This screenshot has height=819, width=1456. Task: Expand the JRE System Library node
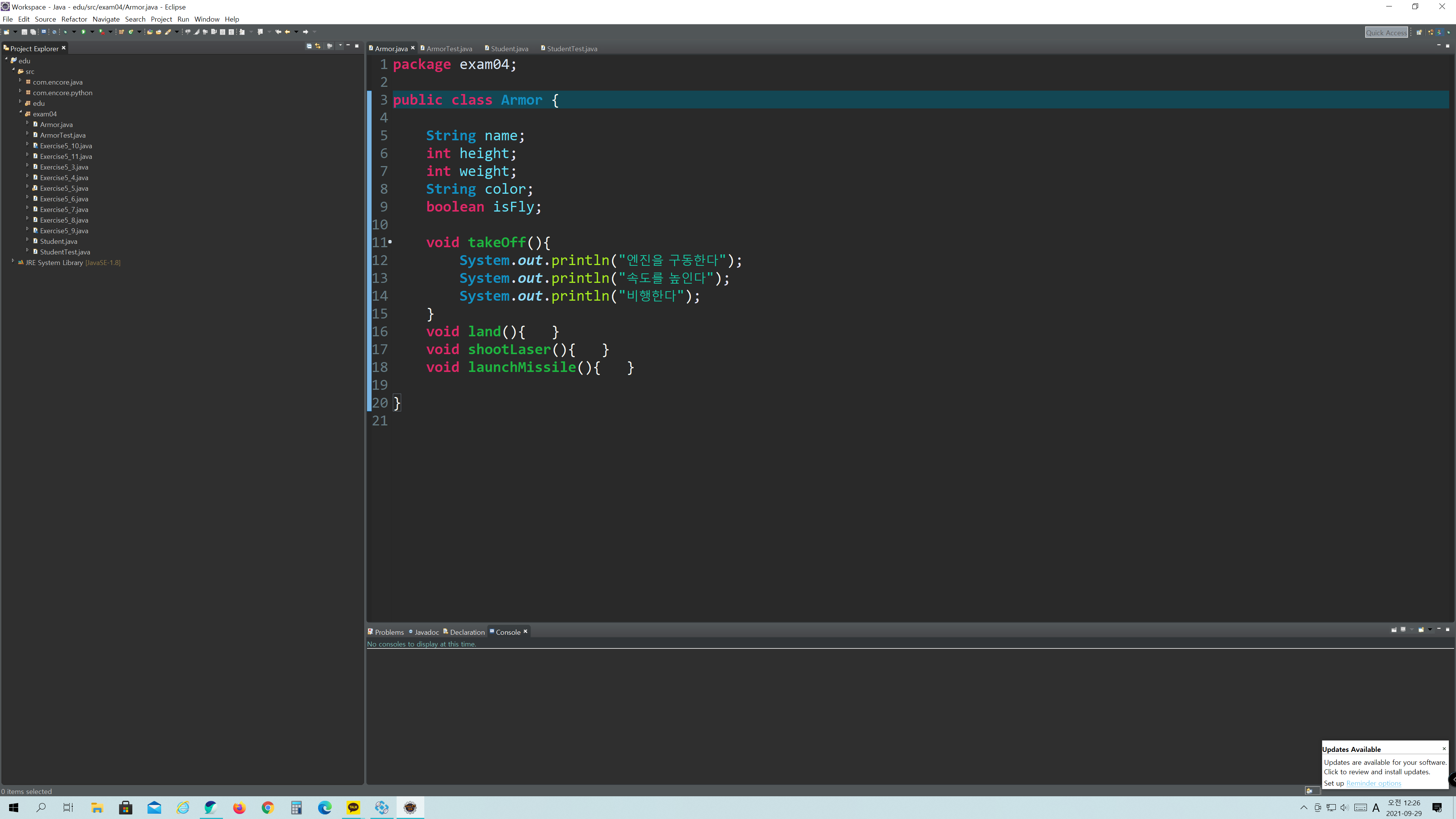pyautogui.click(x=13, y=261)
